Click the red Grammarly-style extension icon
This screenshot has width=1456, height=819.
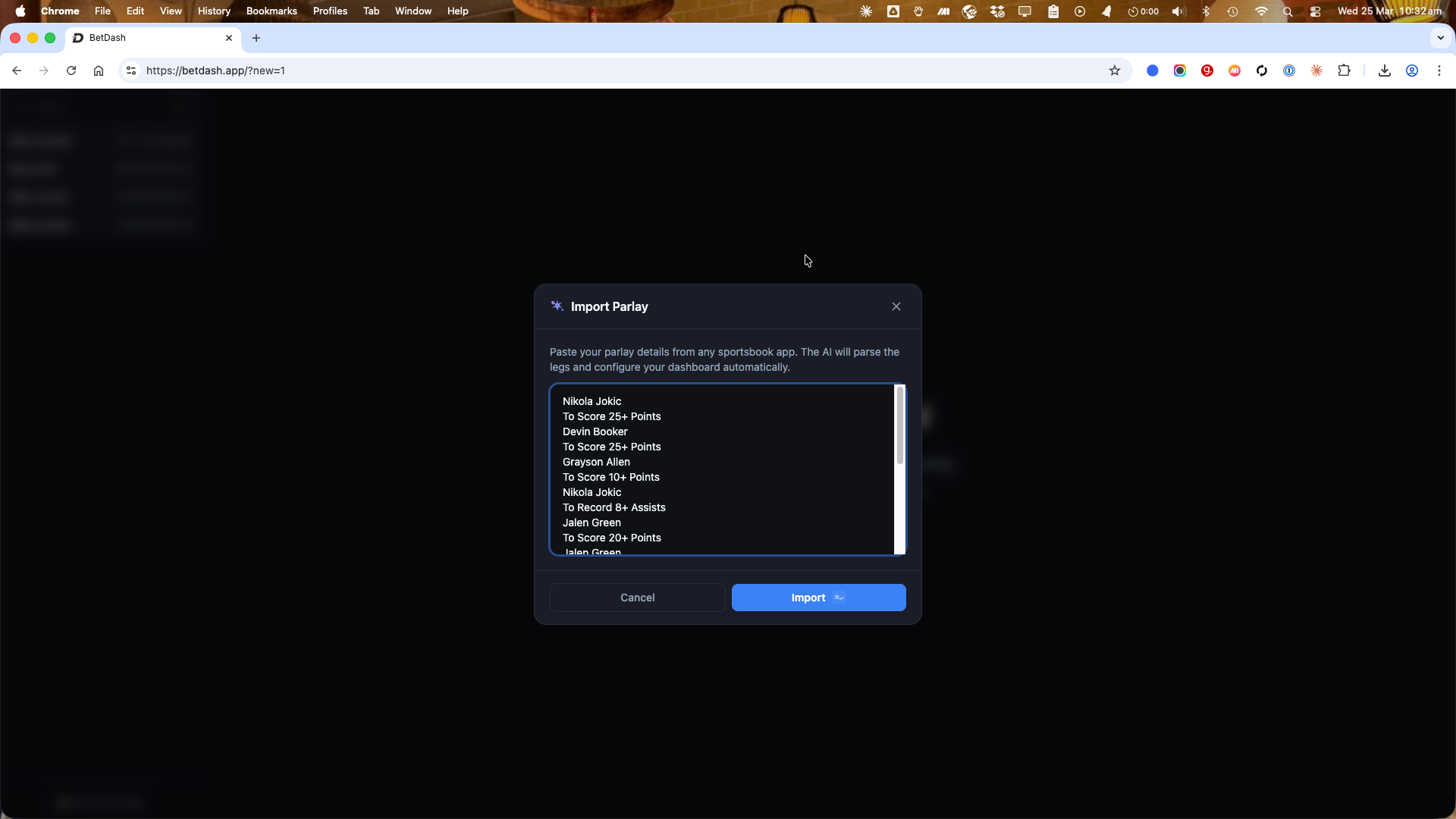(x=1207, y=71)
